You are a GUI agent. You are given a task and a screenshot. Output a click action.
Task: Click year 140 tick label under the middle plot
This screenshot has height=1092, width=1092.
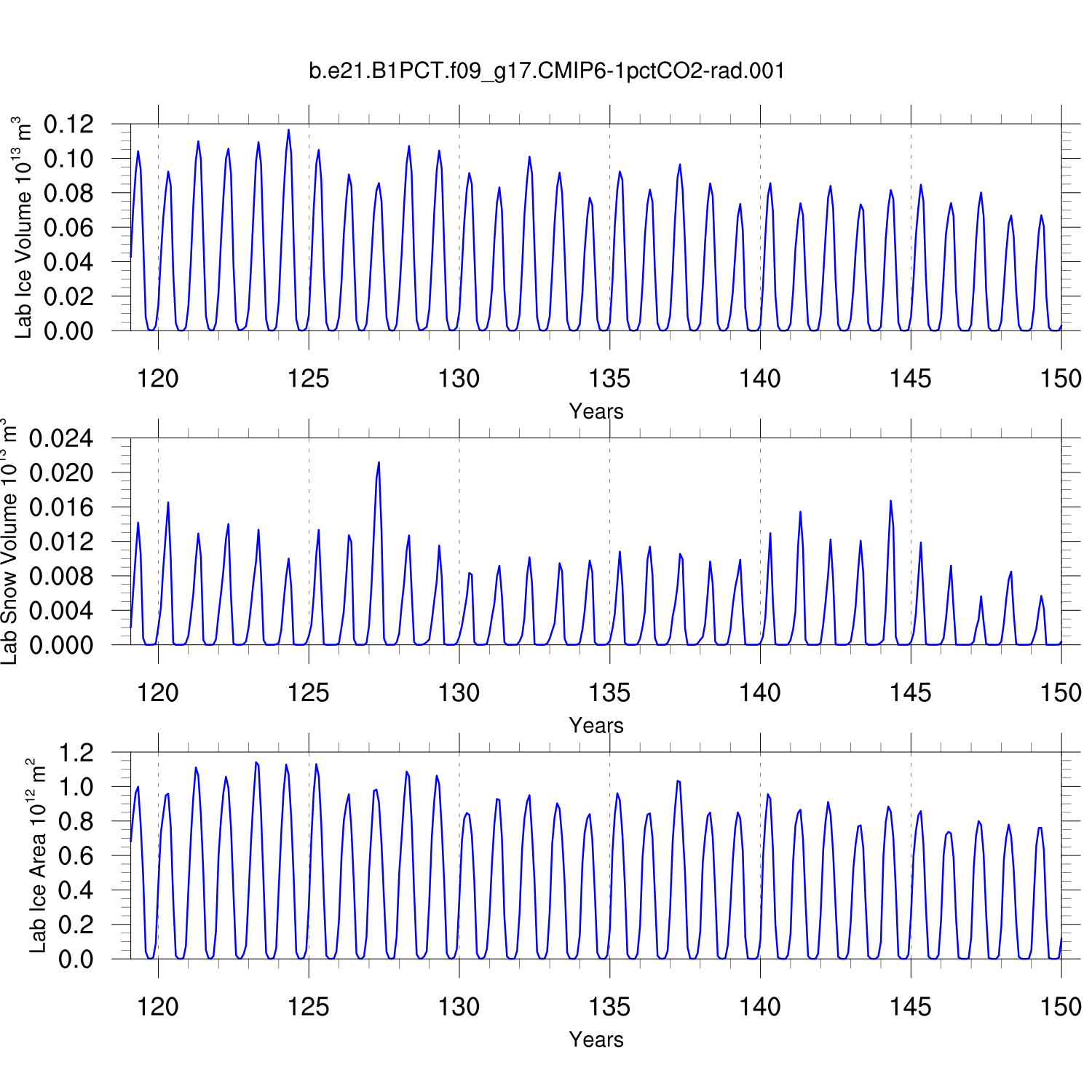[760, 692]
